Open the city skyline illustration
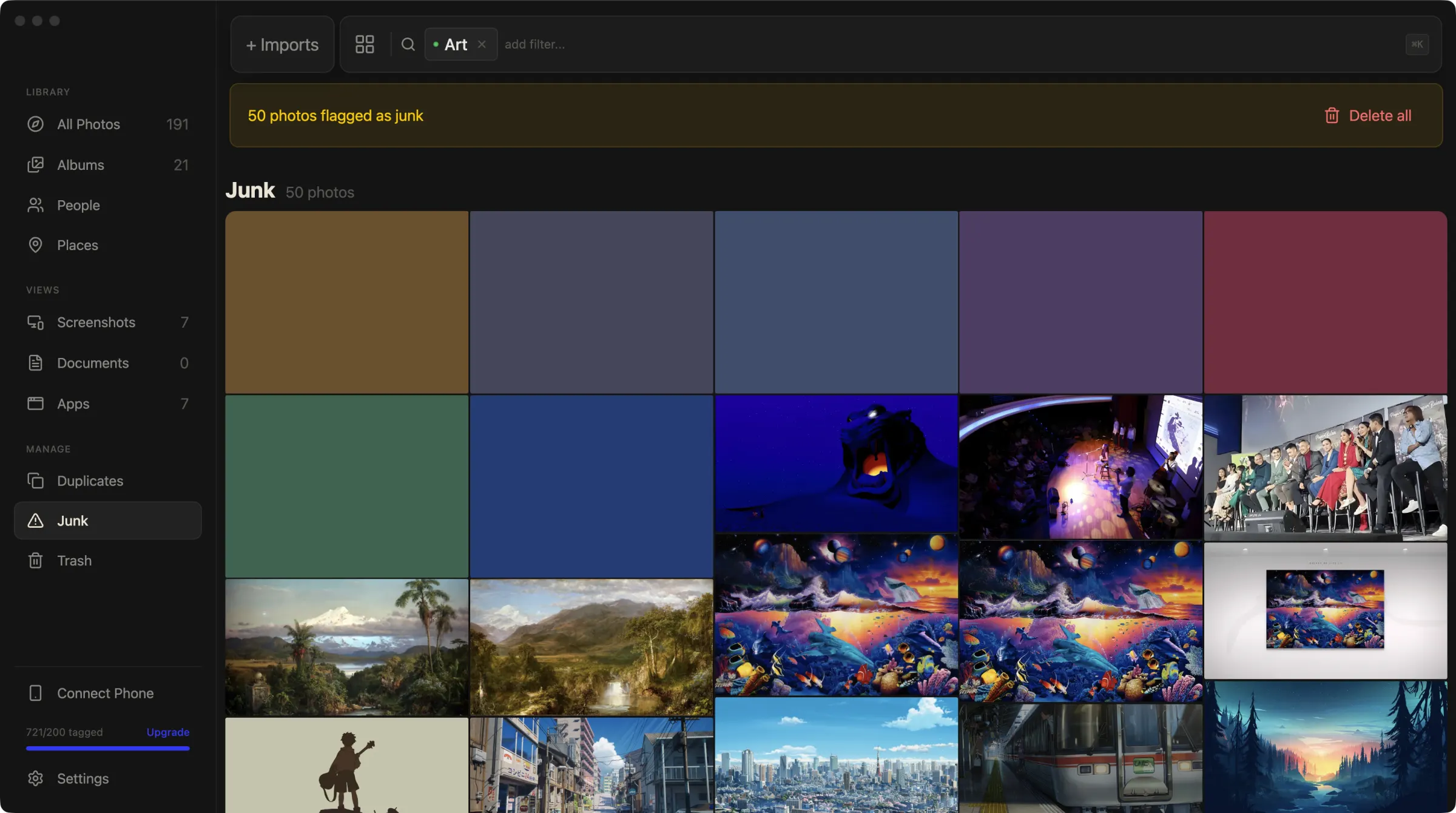The image size is (1456, 813). (836, 755)
